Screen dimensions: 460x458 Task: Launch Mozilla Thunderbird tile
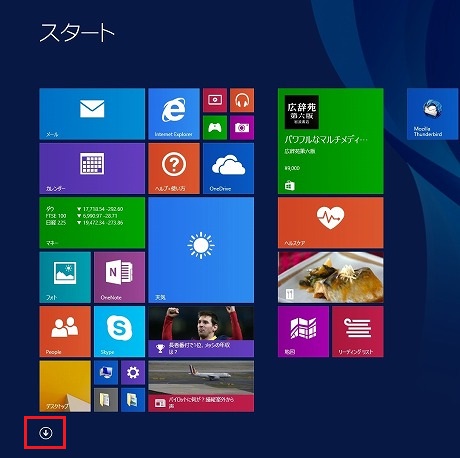coord(432,114)
